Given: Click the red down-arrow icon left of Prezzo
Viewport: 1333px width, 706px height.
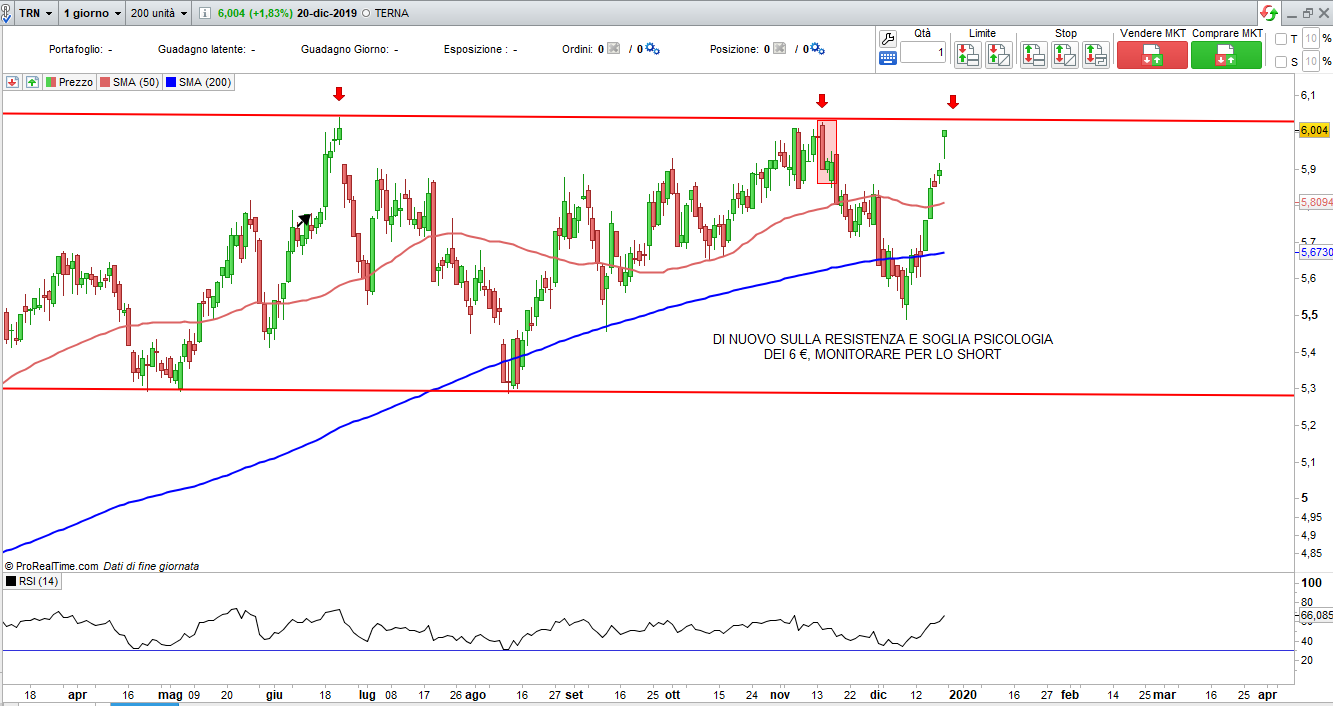Looking at the screenshot, I should click(x=13, y=82).
